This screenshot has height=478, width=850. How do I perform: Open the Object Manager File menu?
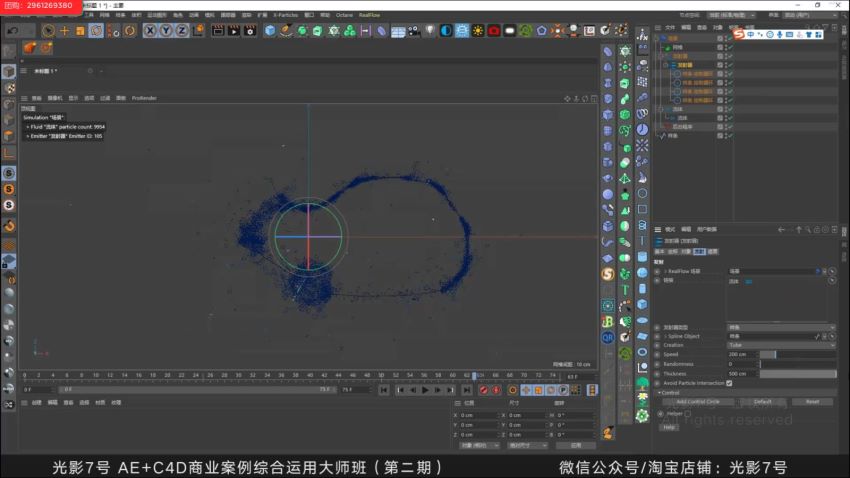(671, 27)
